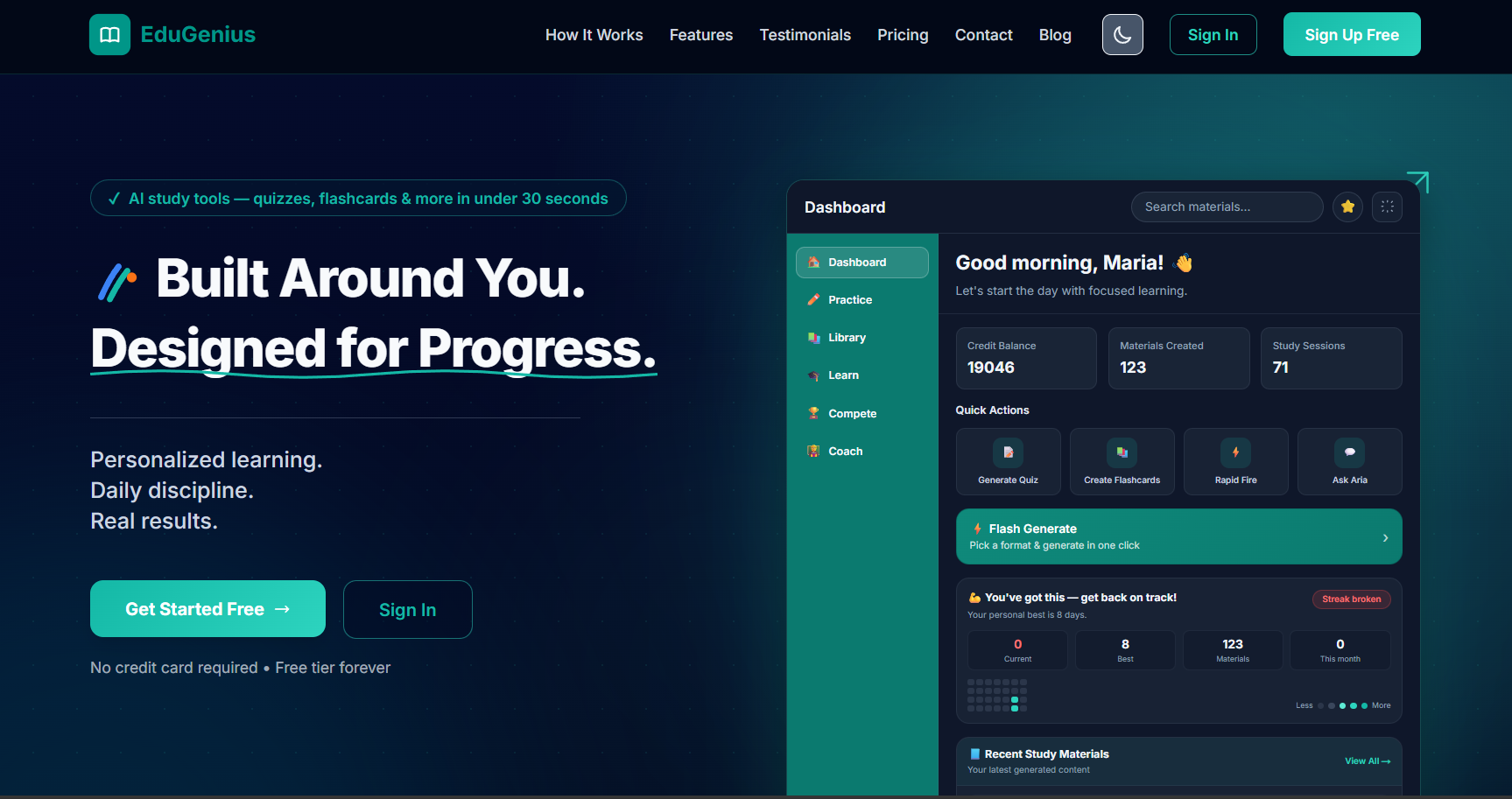Click the Ask Aria chat icon
The image size is (1512, 799).
(x=1349, y=452)
